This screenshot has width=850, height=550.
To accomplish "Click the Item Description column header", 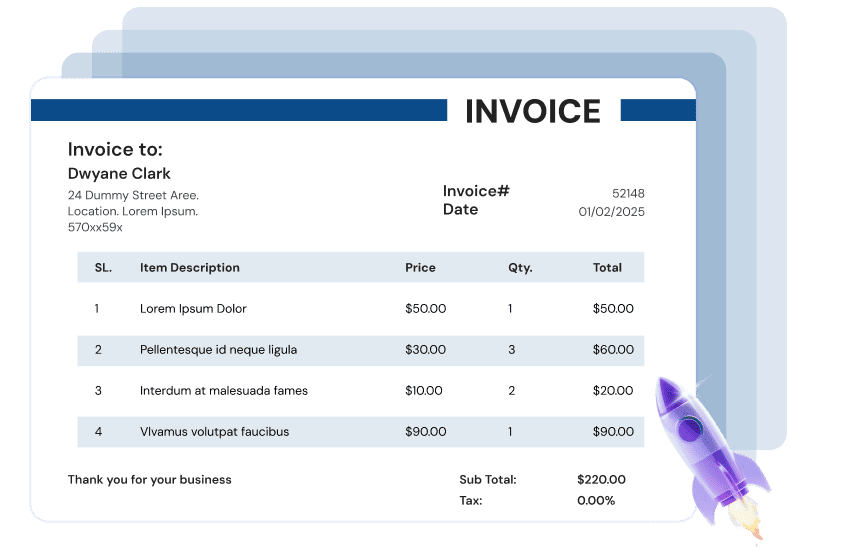I will (x=190, y=268).
